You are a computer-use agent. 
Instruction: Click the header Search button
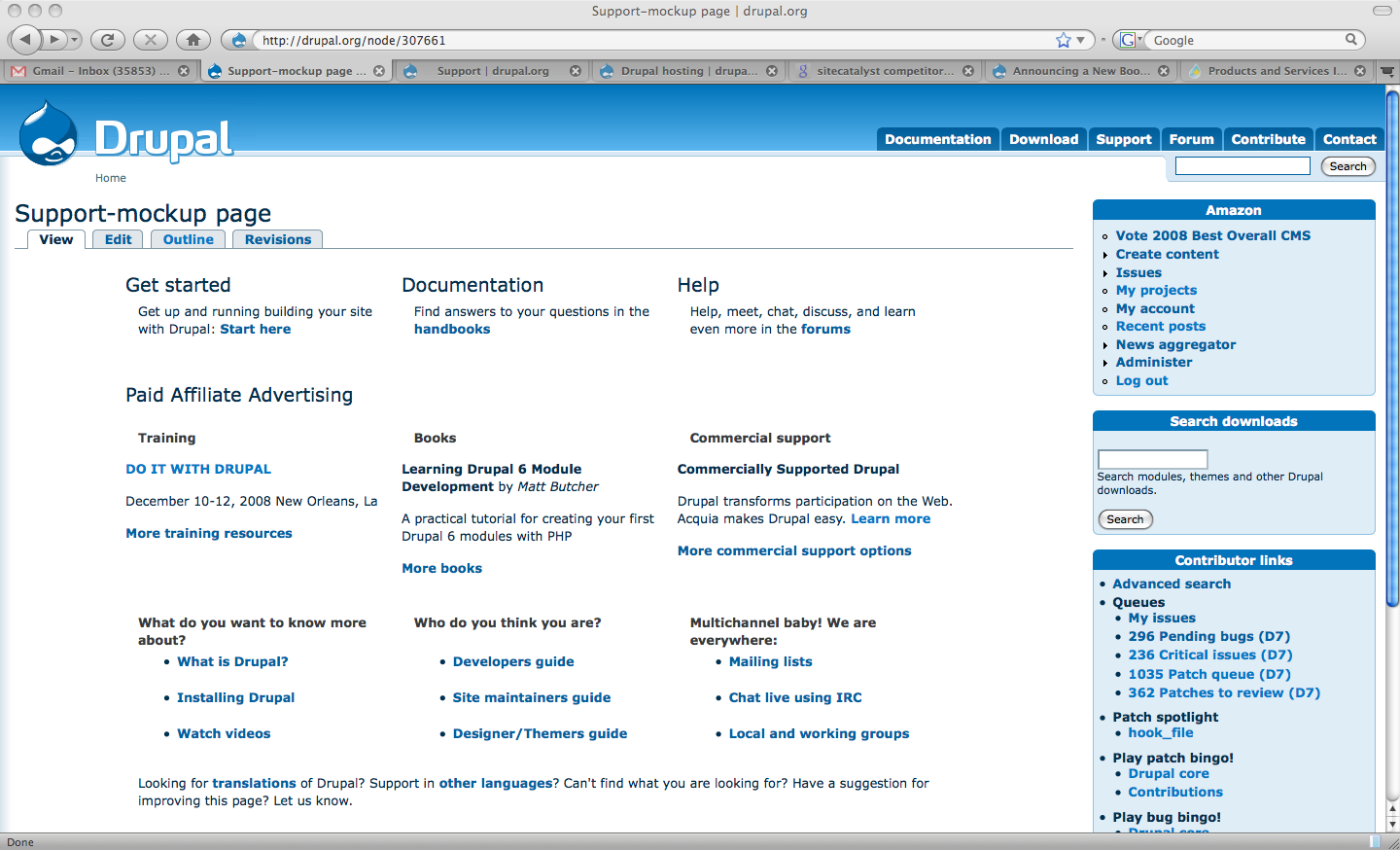[x=1347, y=166]
